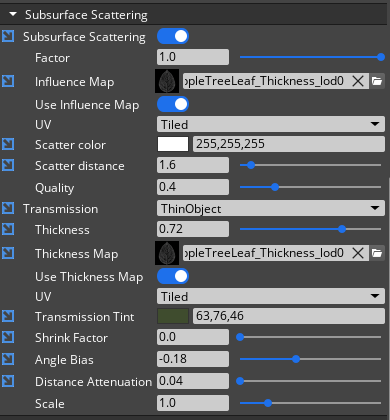Click the Scatter color value 255,255,255
The image size is (390, 420).
[289, 144]
